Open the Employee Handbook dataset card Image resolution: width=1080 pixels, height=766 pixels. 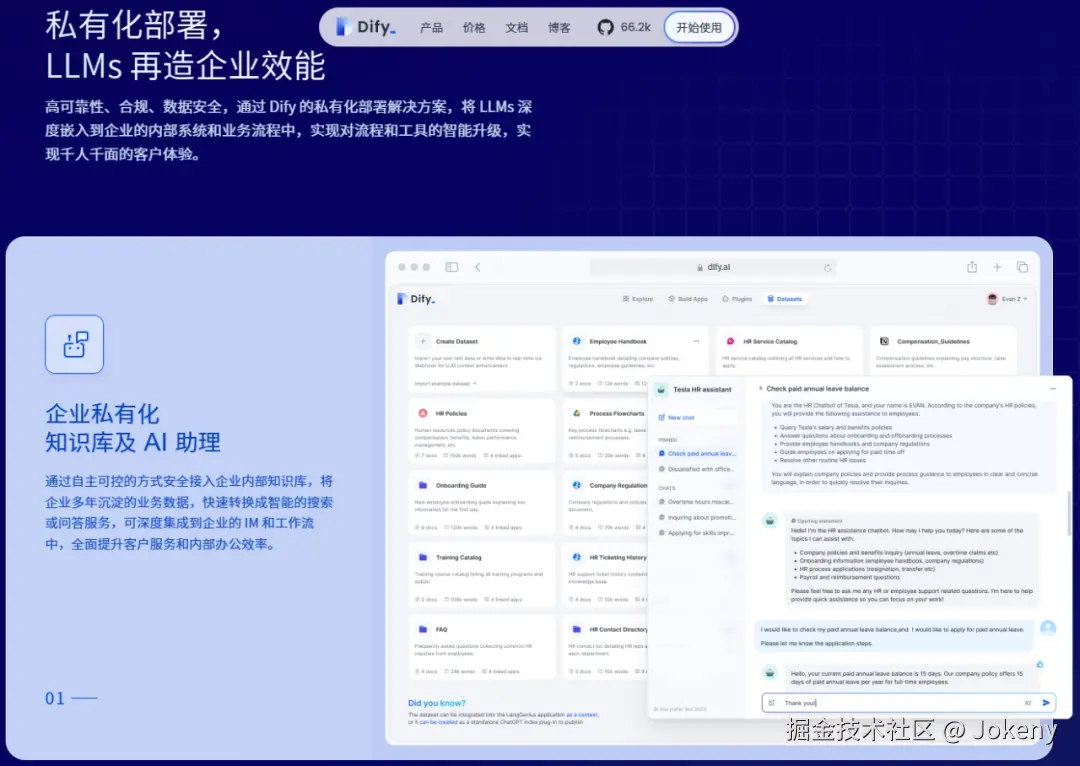pyautogui.click(x=634, y=360)
